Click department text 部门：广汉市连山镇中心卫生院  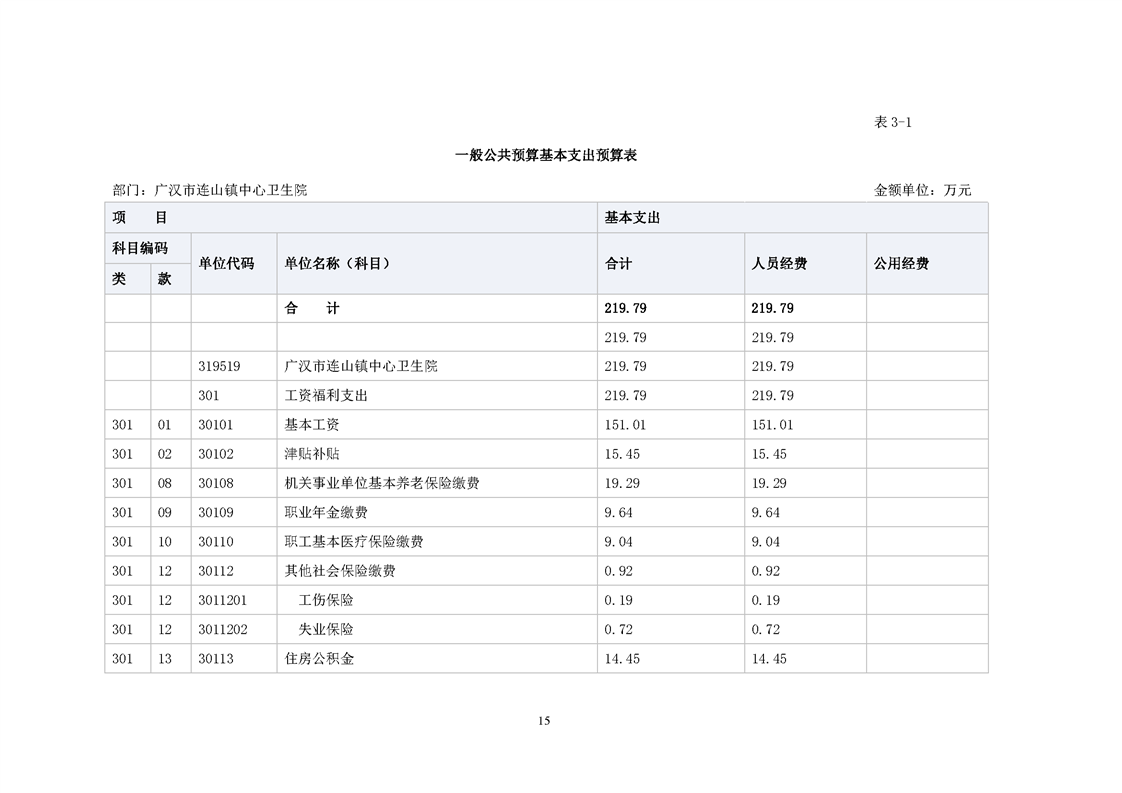point(210,190)
